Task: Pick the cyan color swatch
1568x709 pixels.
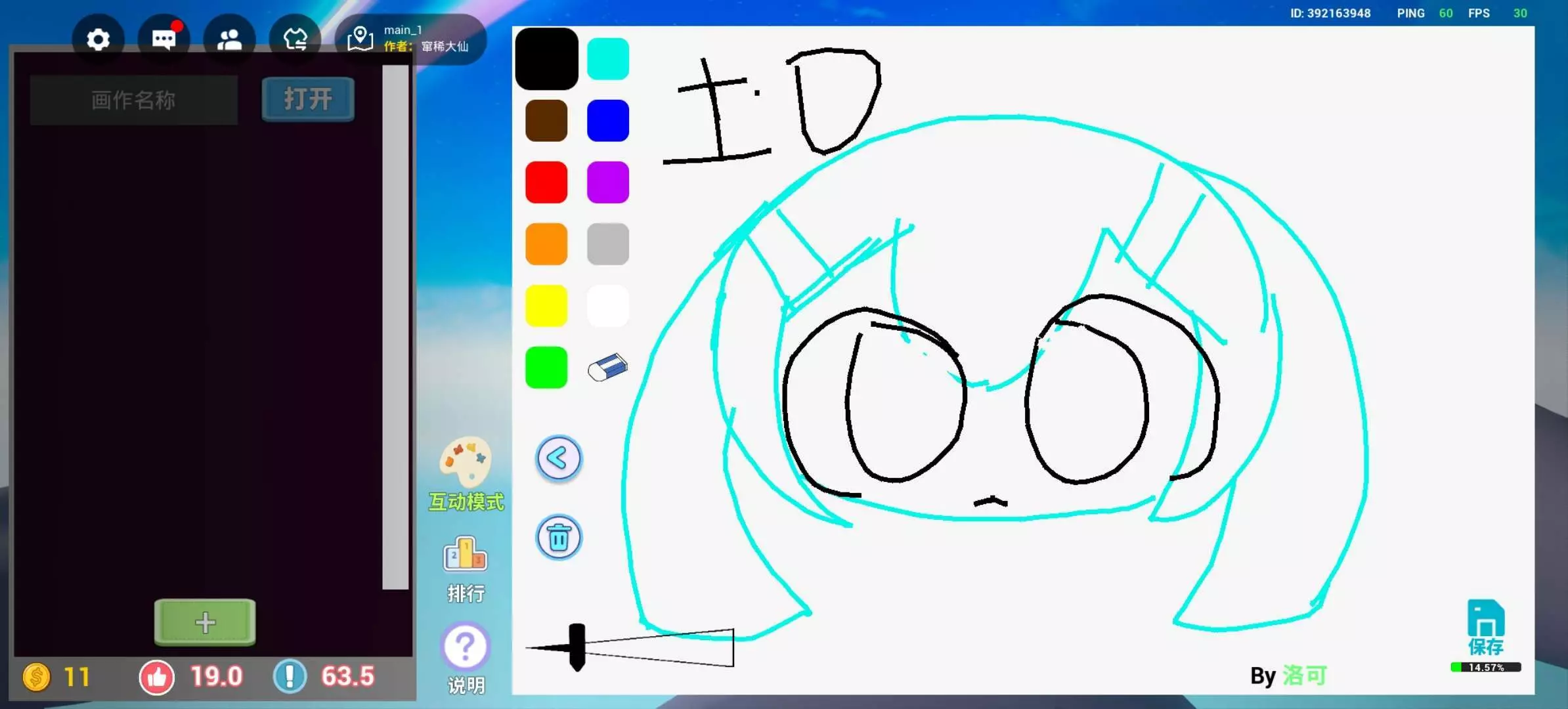Action: 607,59
